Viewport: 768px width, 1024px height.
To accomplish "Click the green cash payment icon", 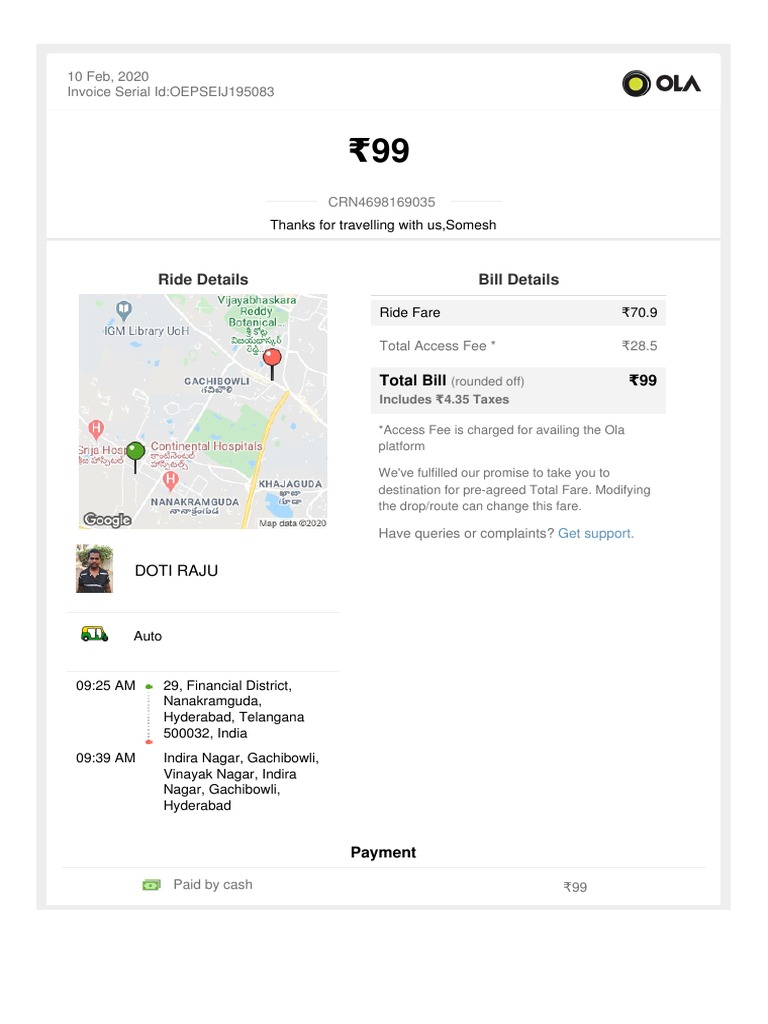I will (151, 884).
